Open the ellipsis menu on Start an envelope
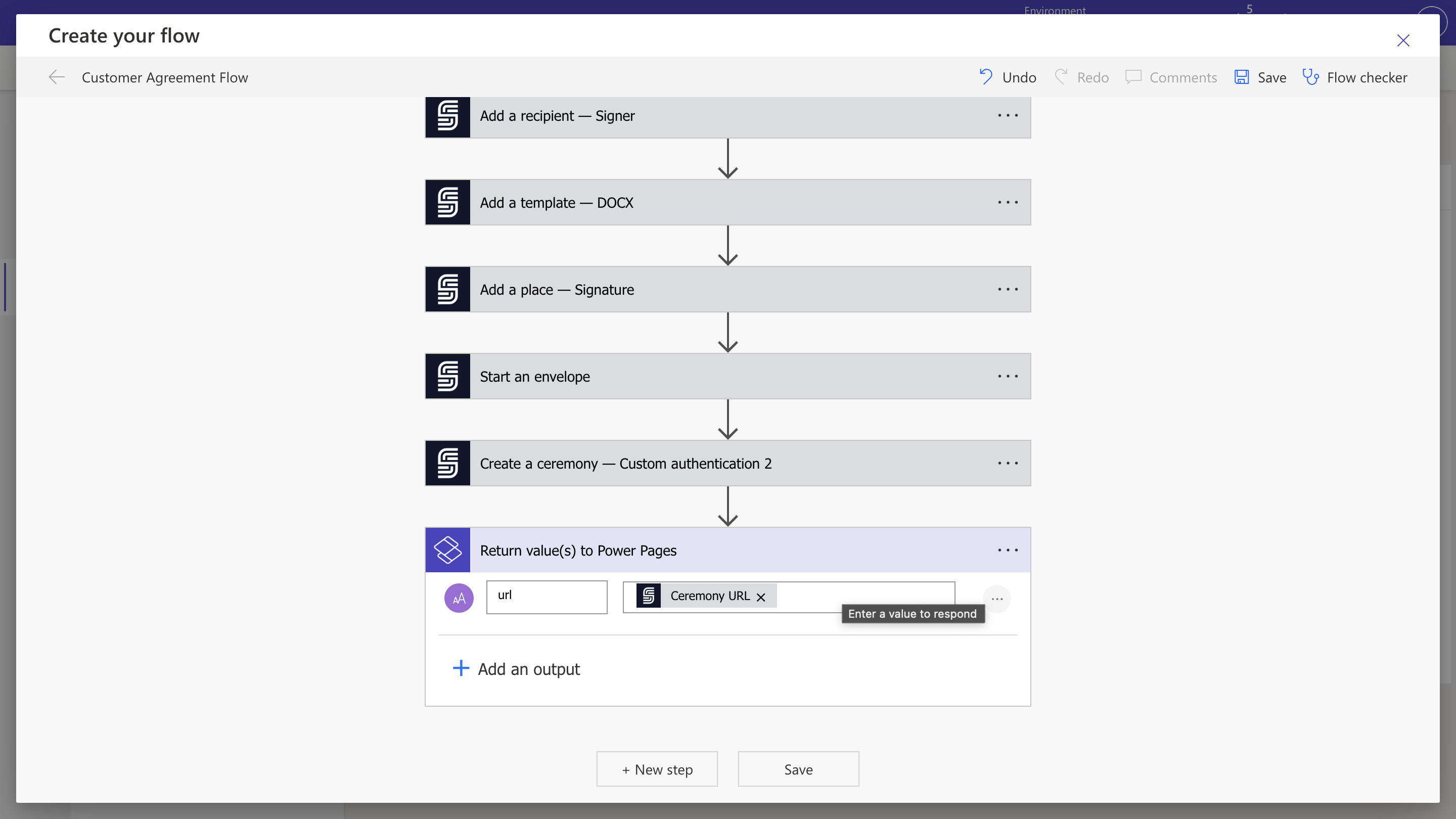 pos(1008,377)
